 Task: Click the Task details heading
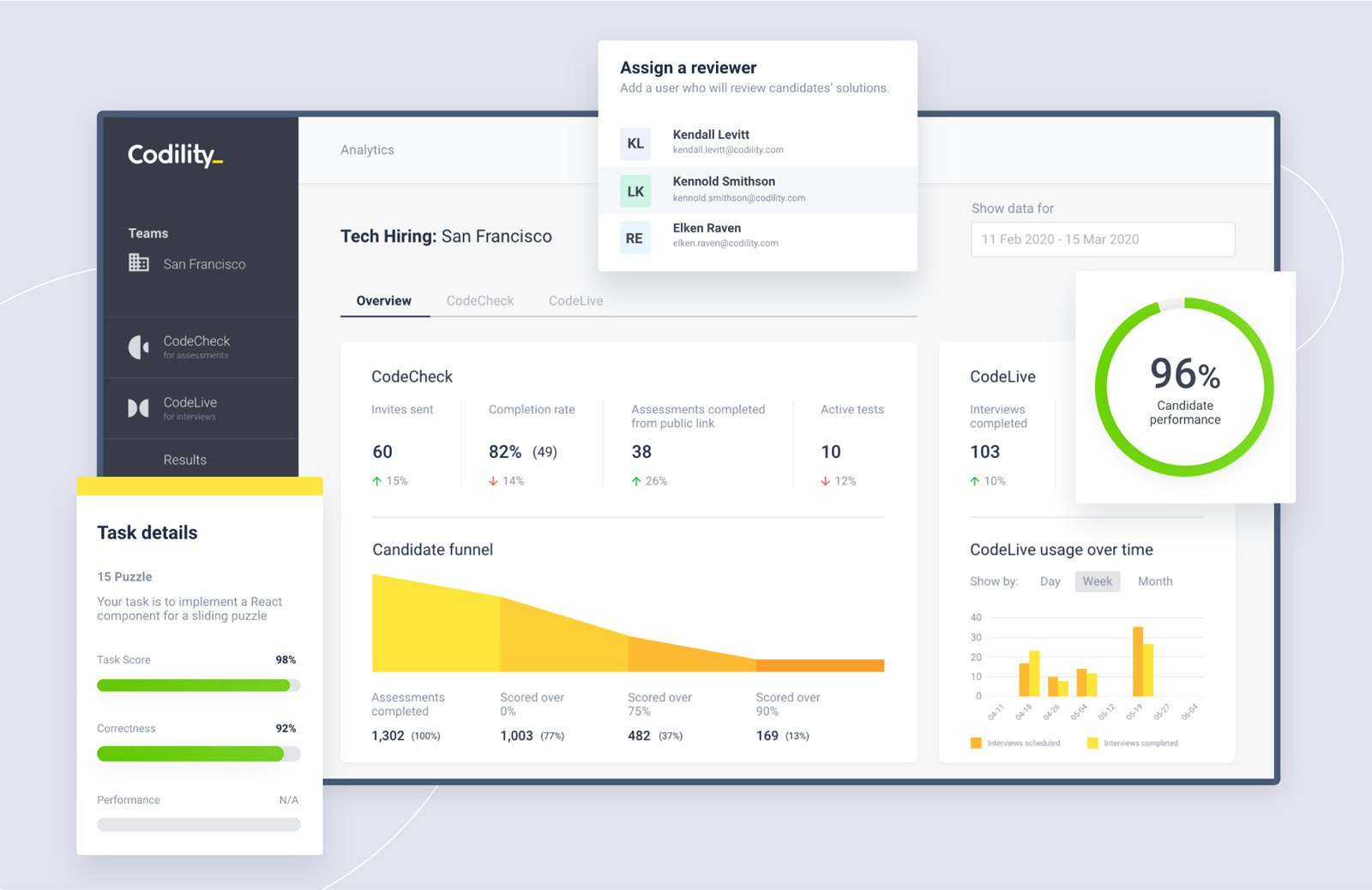point(147,532)
